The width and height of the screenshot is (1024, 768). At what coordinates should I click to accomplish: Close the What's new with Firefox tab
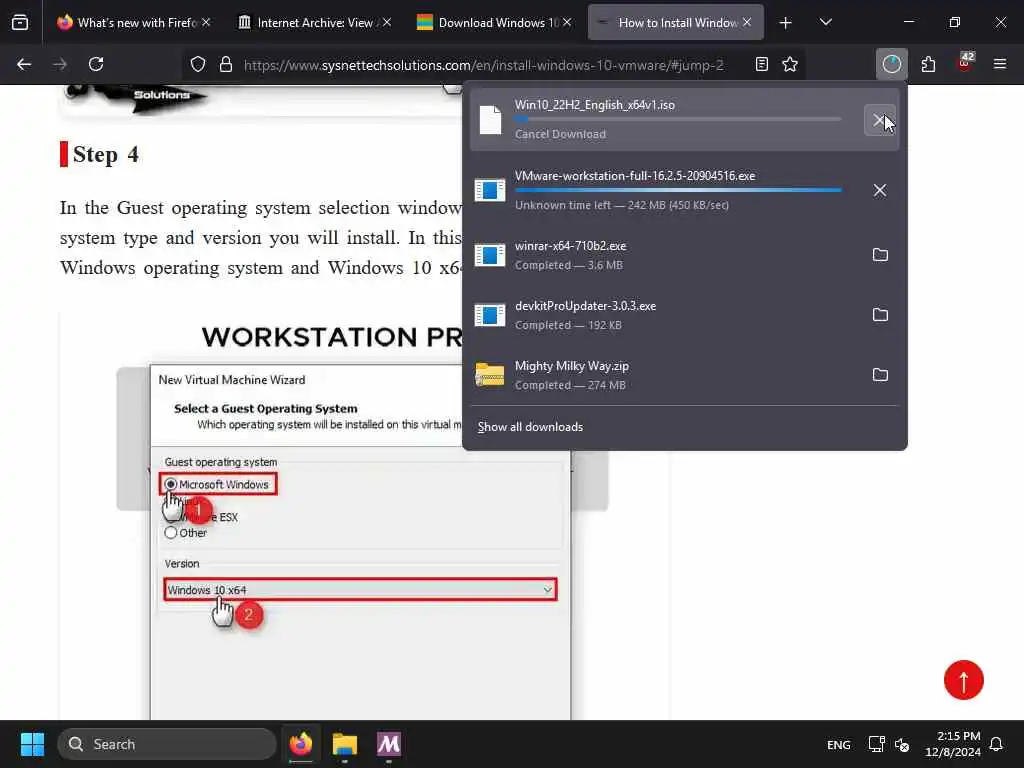206,22
